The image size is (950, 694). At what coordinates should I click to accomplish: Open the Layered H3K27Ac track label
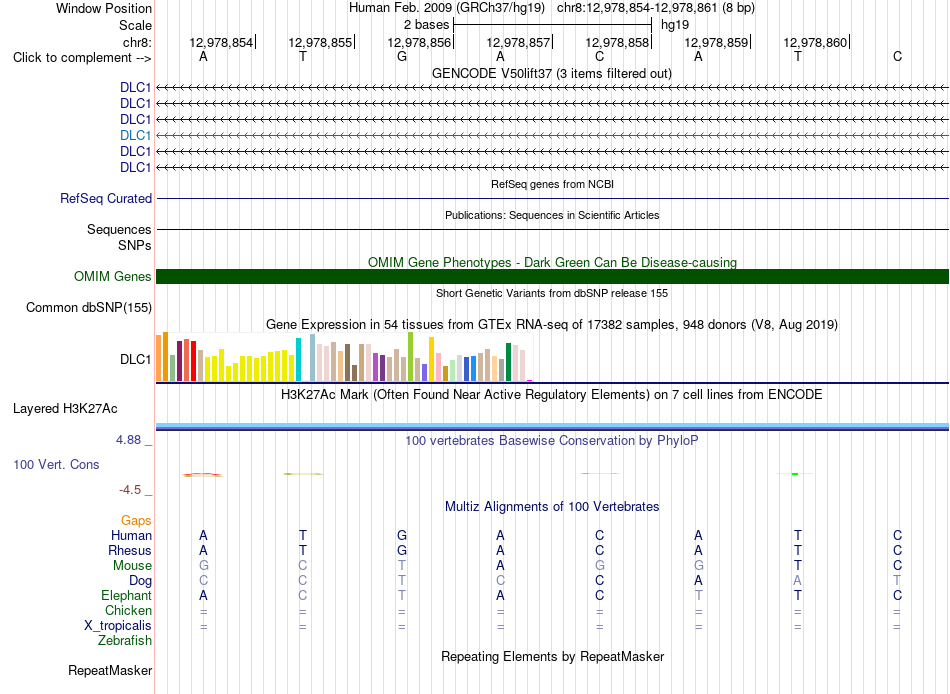coord(65,409)
